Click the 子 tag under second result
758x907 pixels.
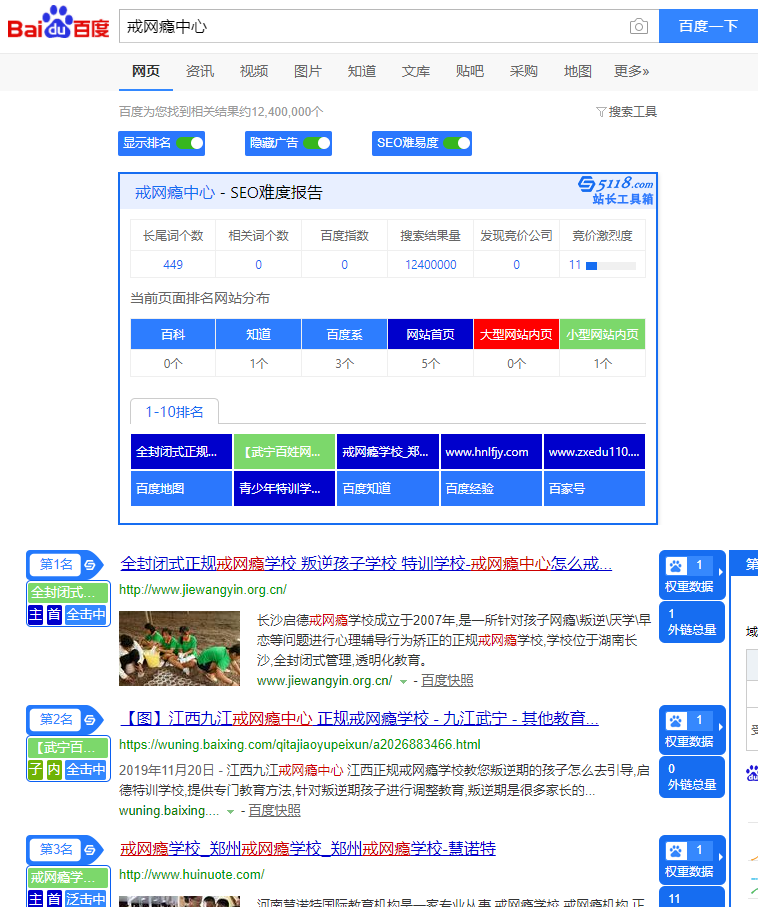coord(35,769)
